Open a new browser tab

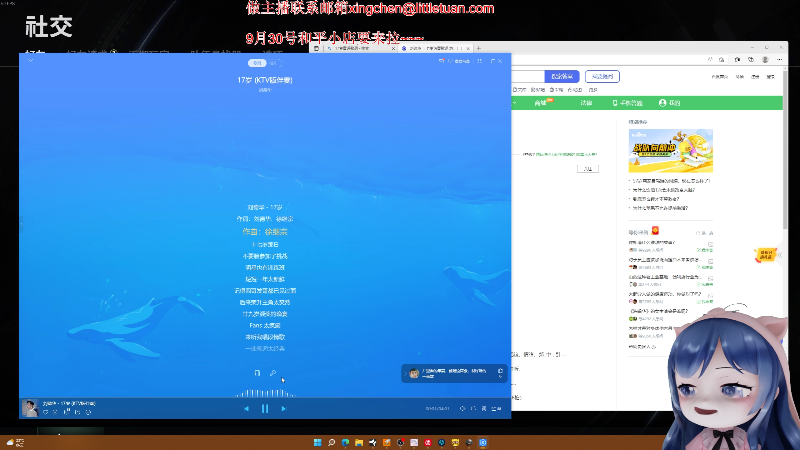click(479, 48)
